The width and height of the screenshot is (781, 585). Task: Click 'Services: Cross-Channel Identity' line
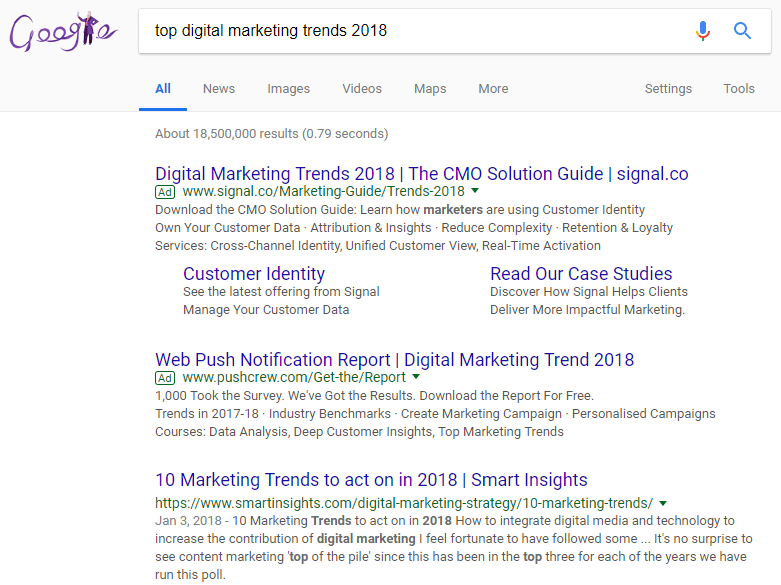[x=378, y=246]
